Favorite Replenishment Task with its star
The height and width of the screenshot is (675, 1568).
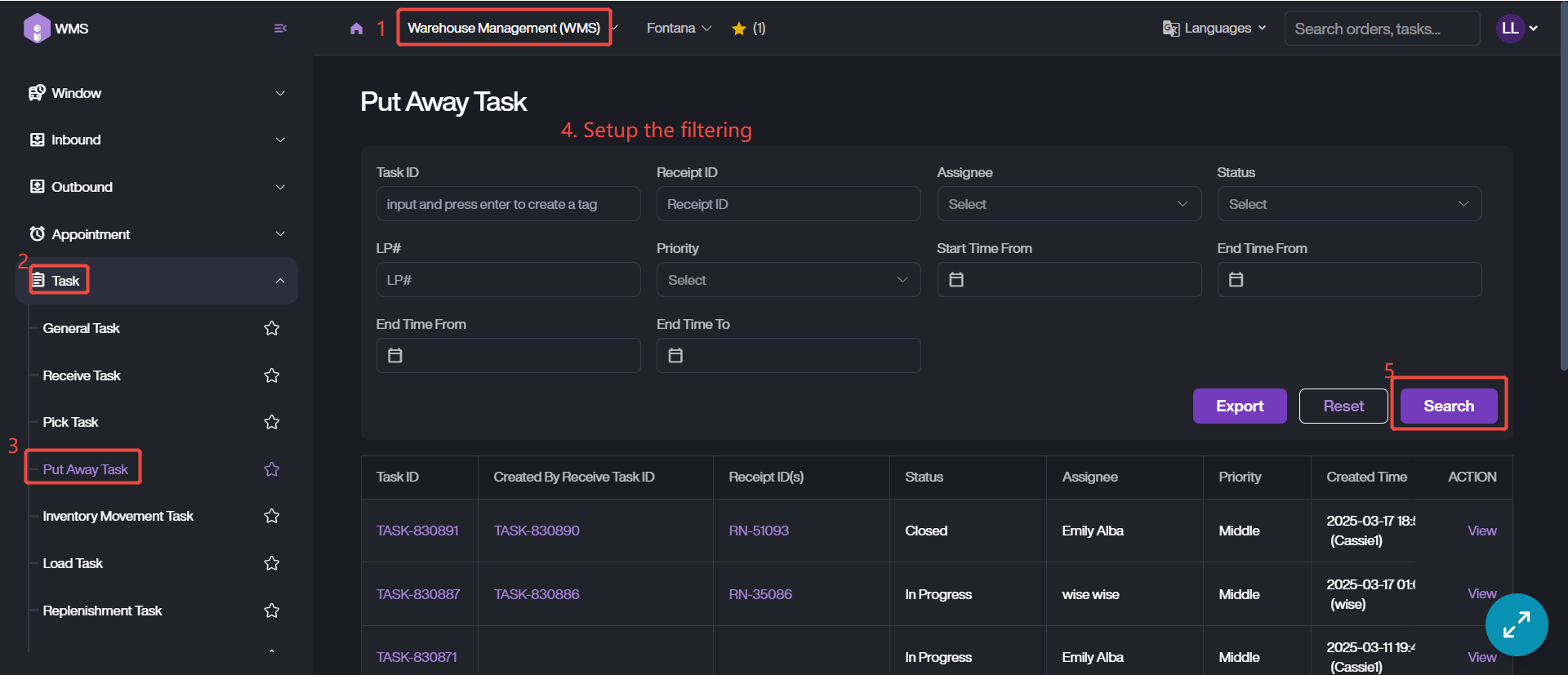pyautogui.click(x=272, y=611)
